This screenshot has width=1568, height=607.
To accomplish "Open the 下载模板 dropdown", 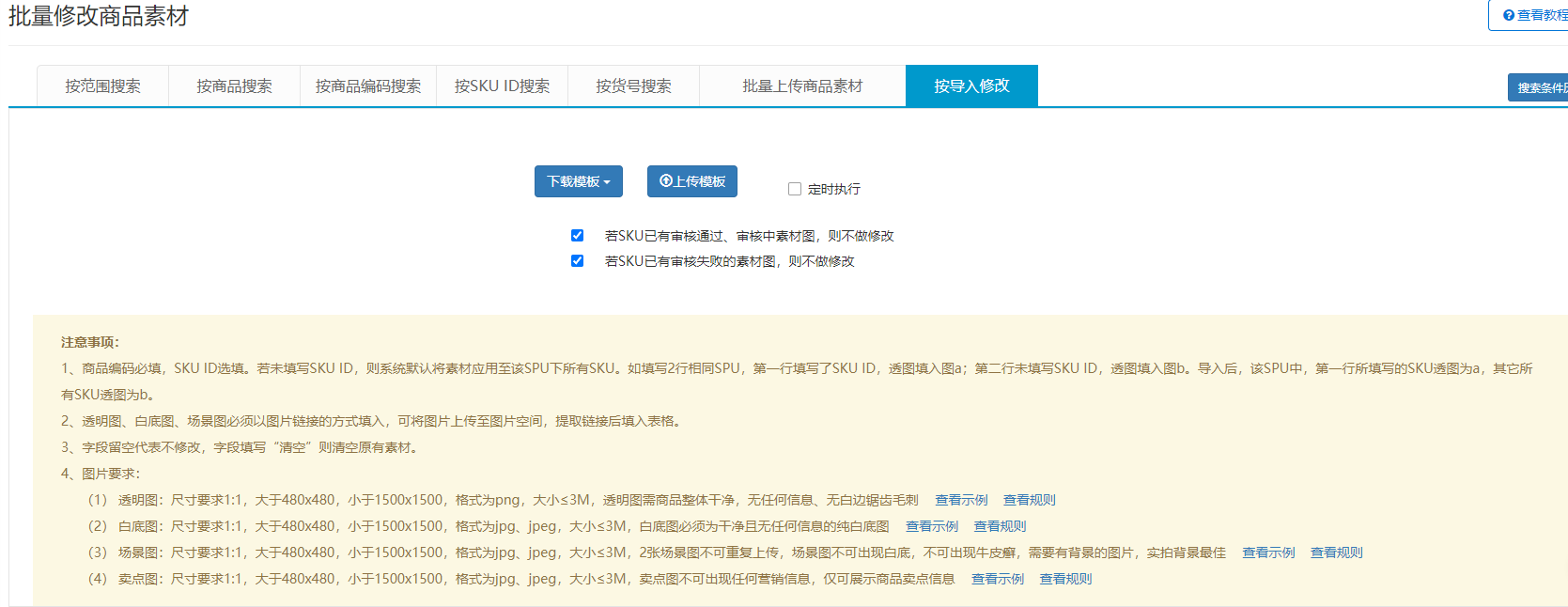I will pos(578,181).
